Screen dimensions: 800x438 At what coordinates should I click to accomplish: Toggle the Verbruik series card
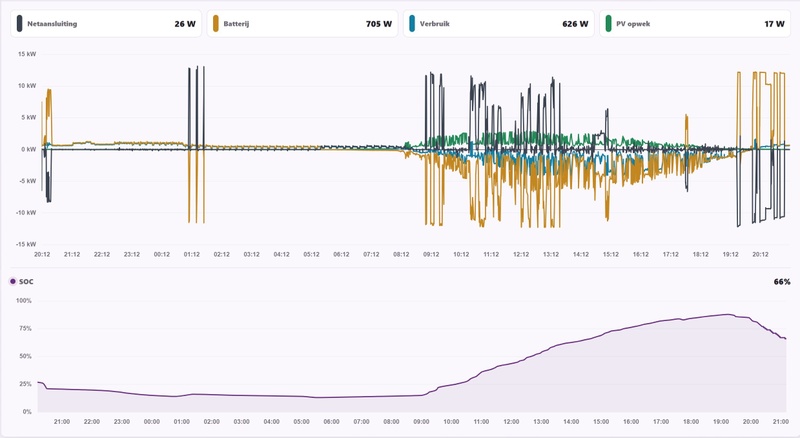point(498,23)
